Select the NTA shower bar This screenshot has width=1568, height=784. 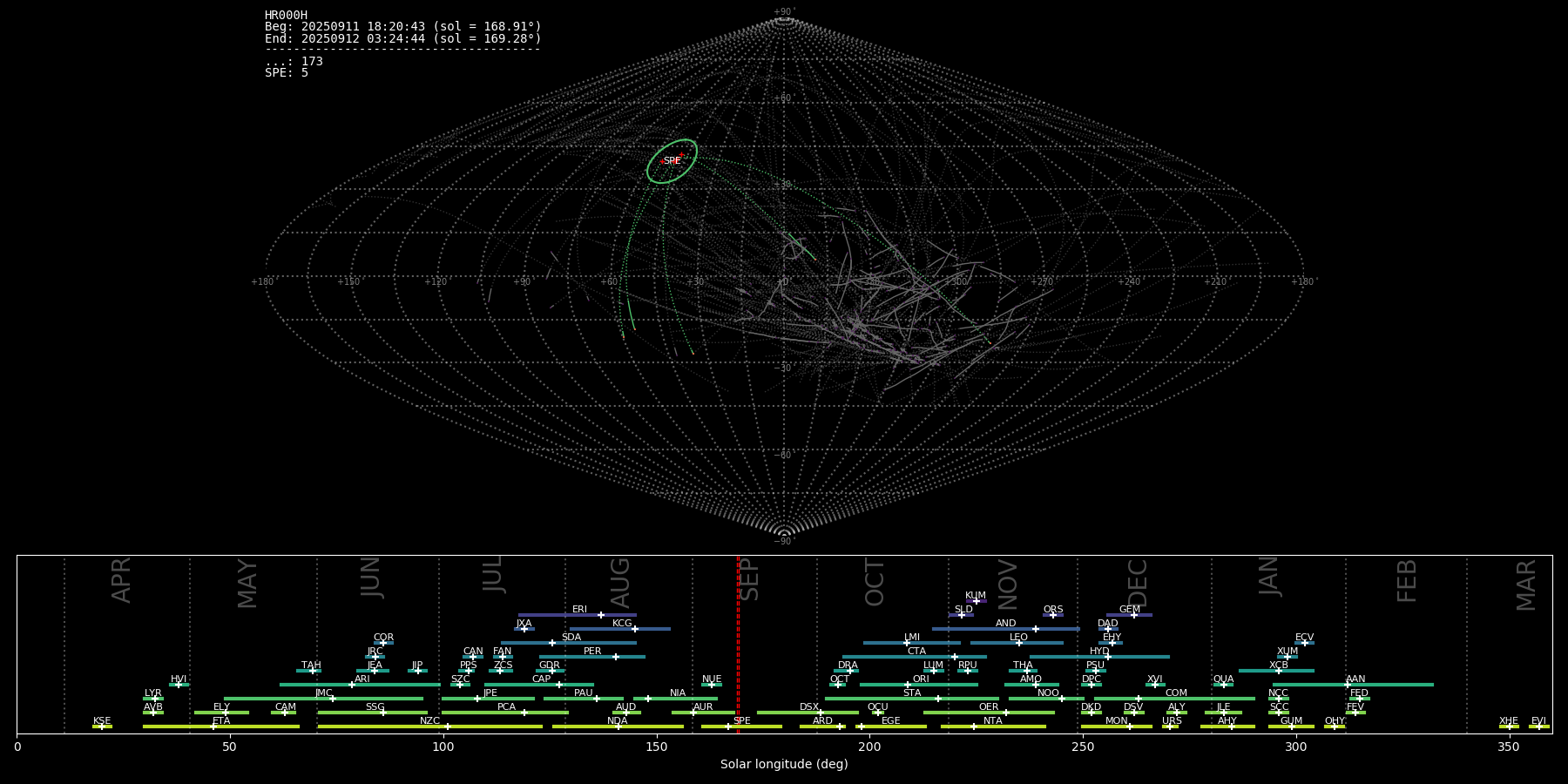tap(993, 727)
